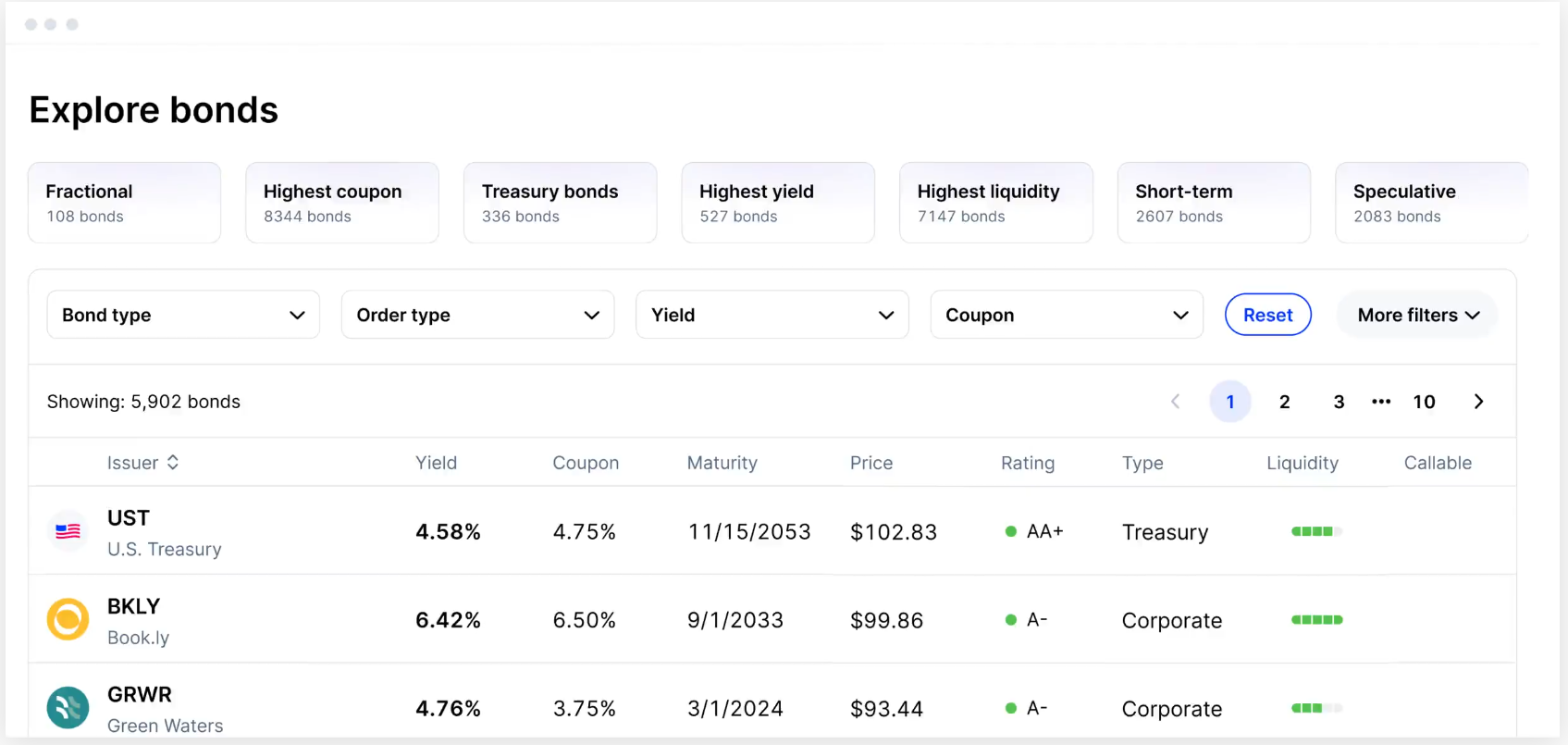Show More filters options
This screenshot has width=1568, height=745.
[x=1417, y=315]
